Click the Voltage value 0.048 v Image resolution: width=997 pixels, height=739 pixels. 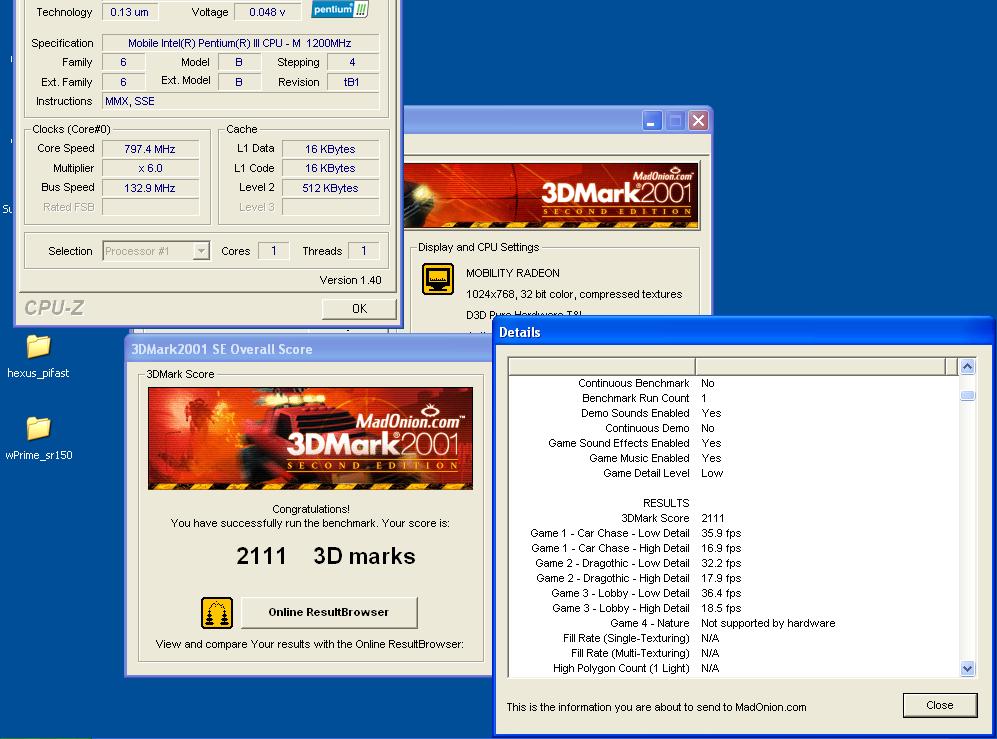pyautogui.click(x=267, y=12)
